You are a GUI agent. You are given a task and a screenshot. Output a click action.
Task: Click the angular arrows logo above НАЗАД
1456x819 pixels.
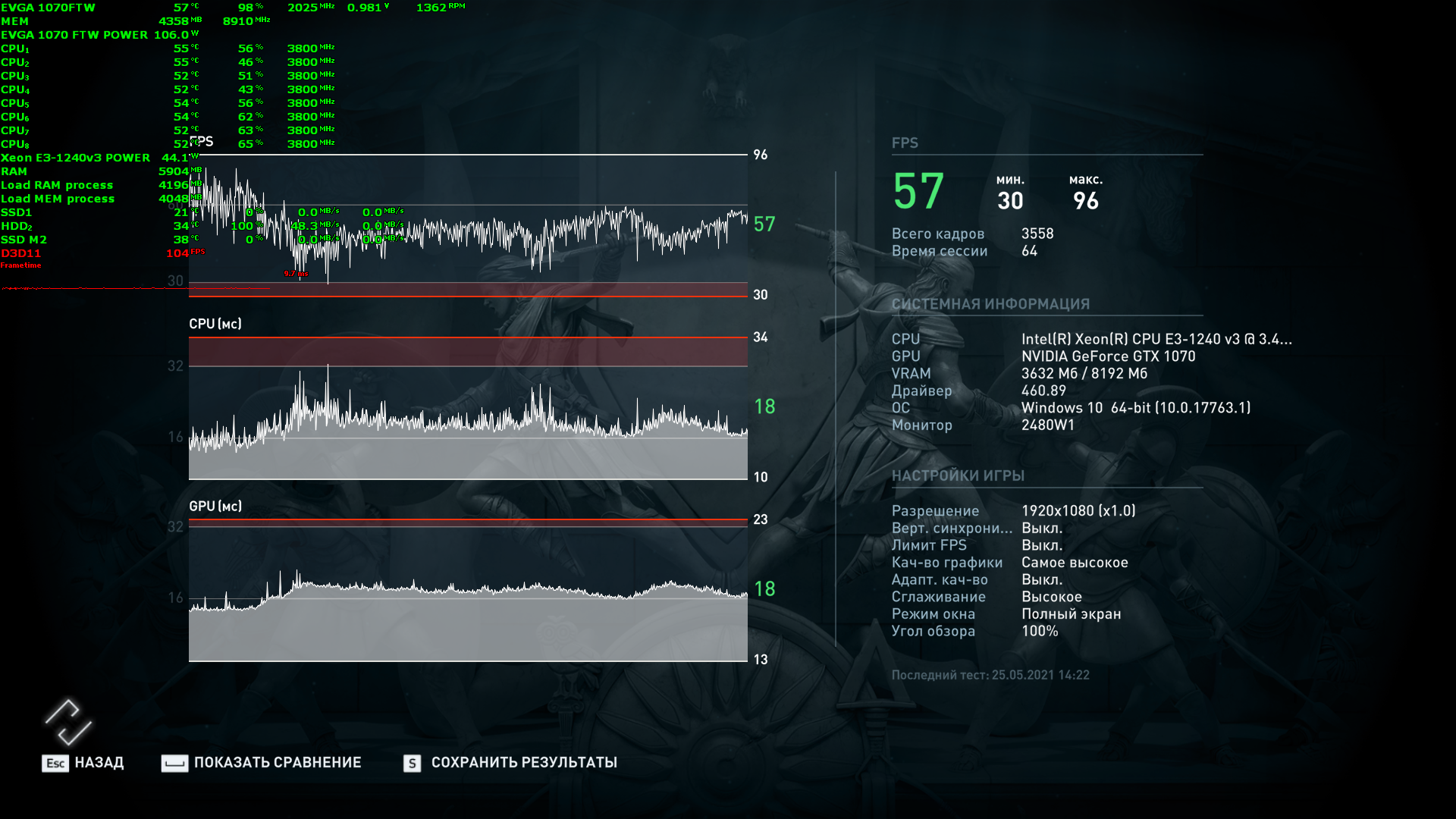(68, 722)
